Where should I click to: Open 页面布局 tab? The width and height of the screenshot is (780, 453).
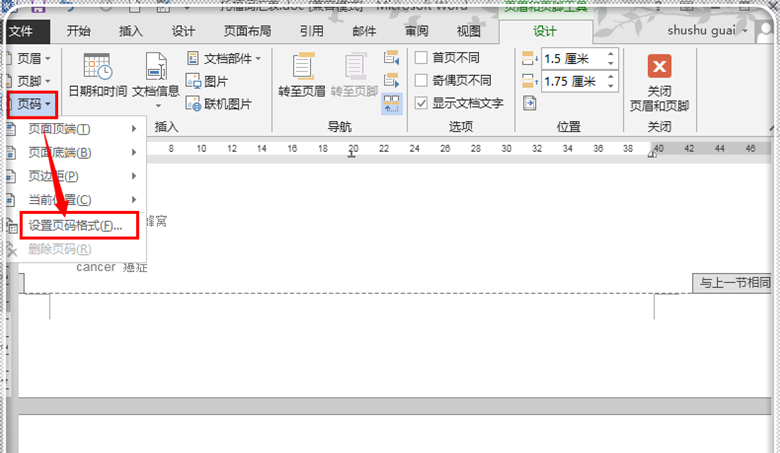(x=247, y=31)
